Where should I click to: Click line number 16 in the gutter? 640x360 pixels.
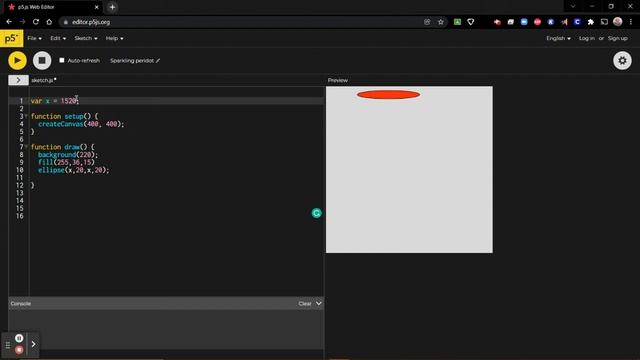tap(20, 216)
